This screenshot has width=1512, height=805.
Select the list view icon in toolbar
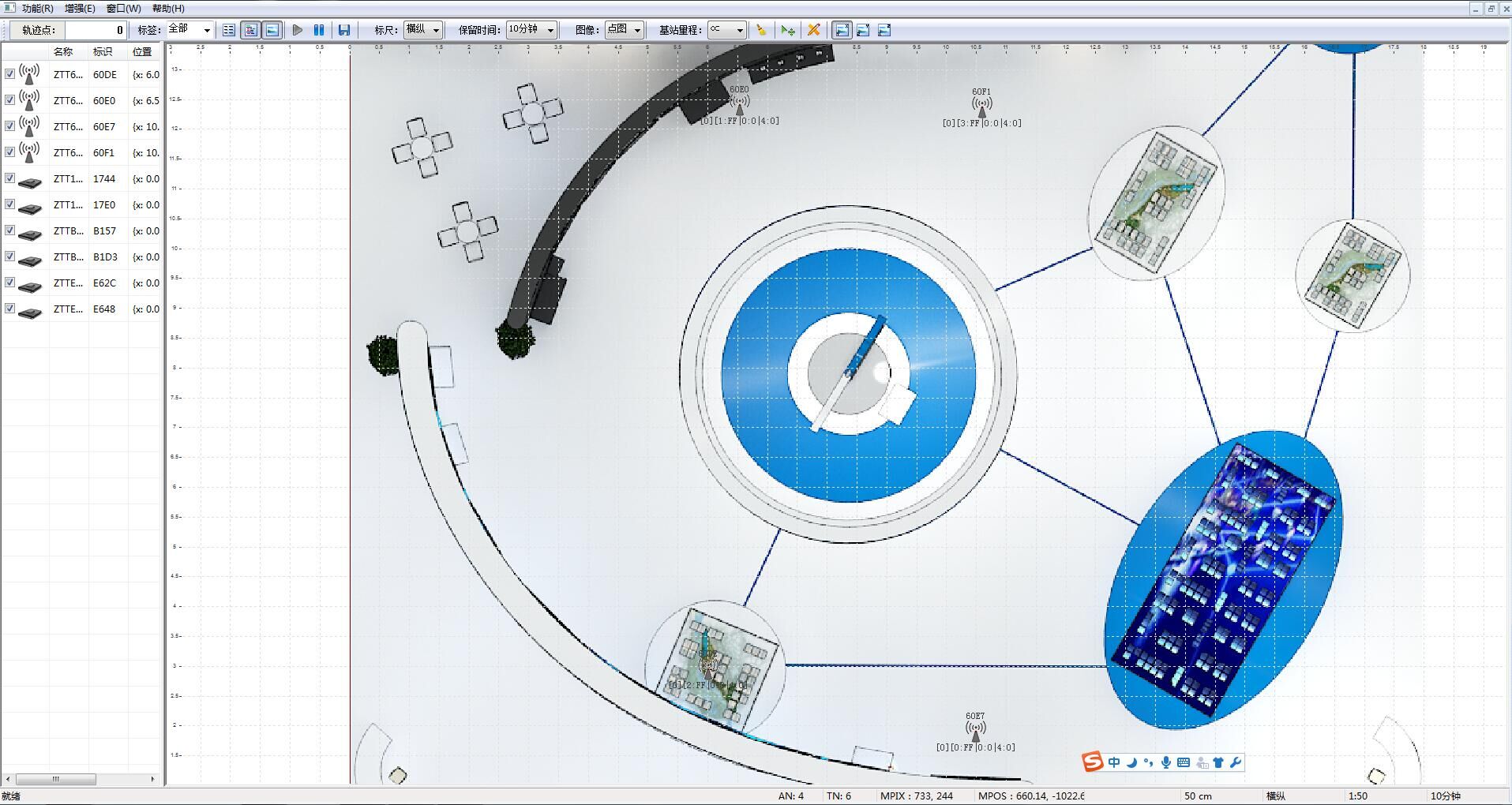pos(229,30)
